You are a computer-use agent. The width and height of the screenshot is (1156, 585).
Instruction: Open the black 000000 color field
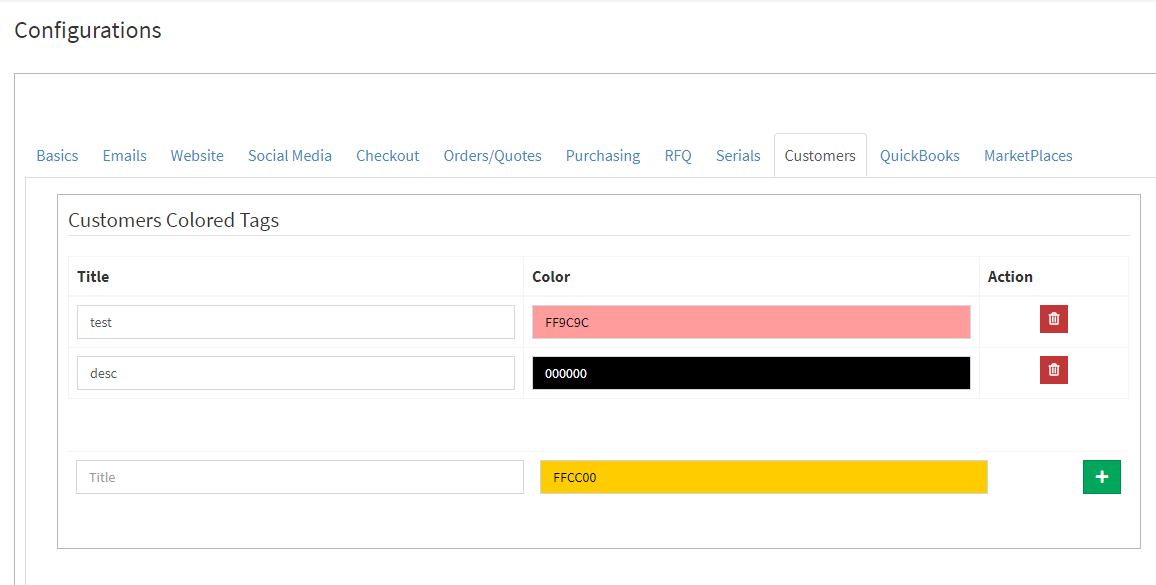click(x=751, y=373)
